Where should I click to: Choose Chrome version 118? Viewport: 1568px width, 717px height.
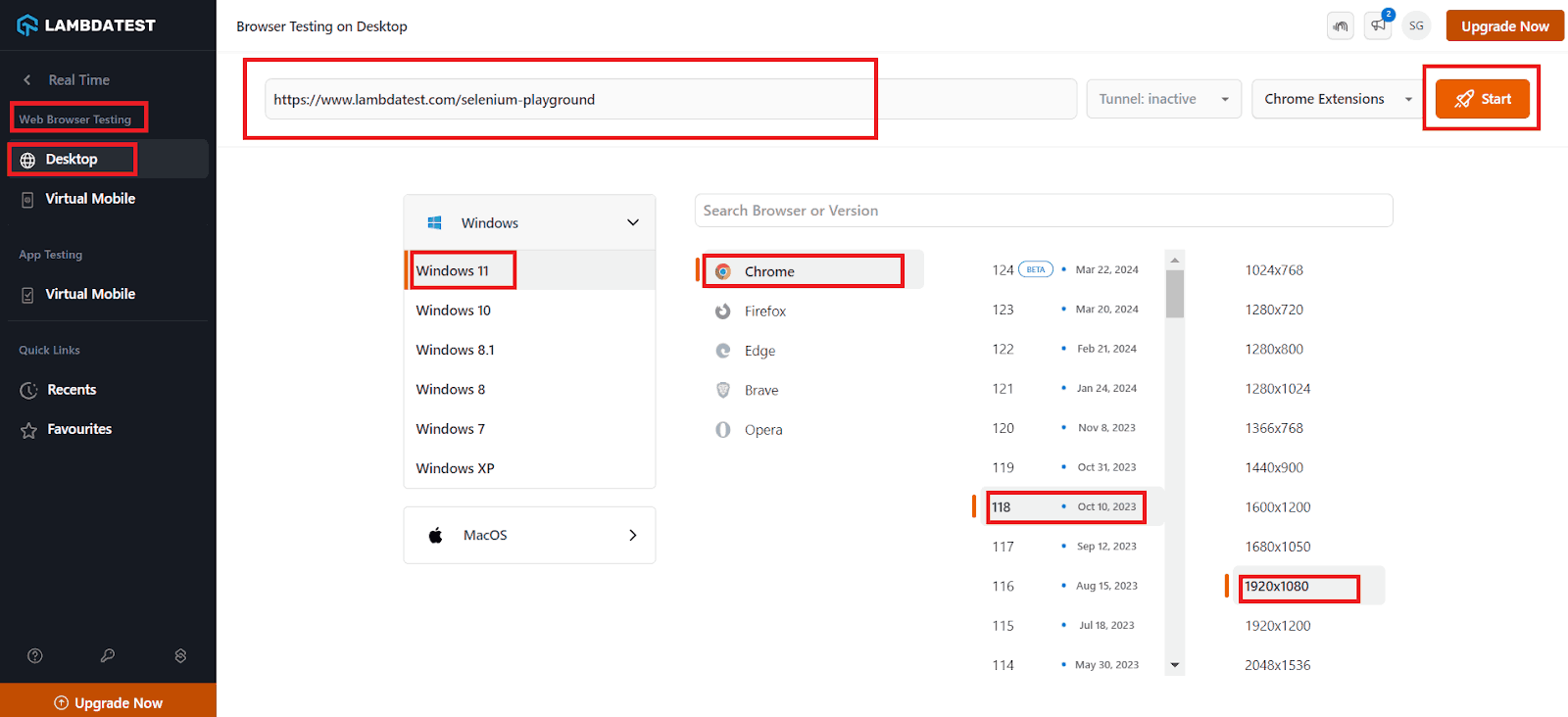pos(1065,506)
